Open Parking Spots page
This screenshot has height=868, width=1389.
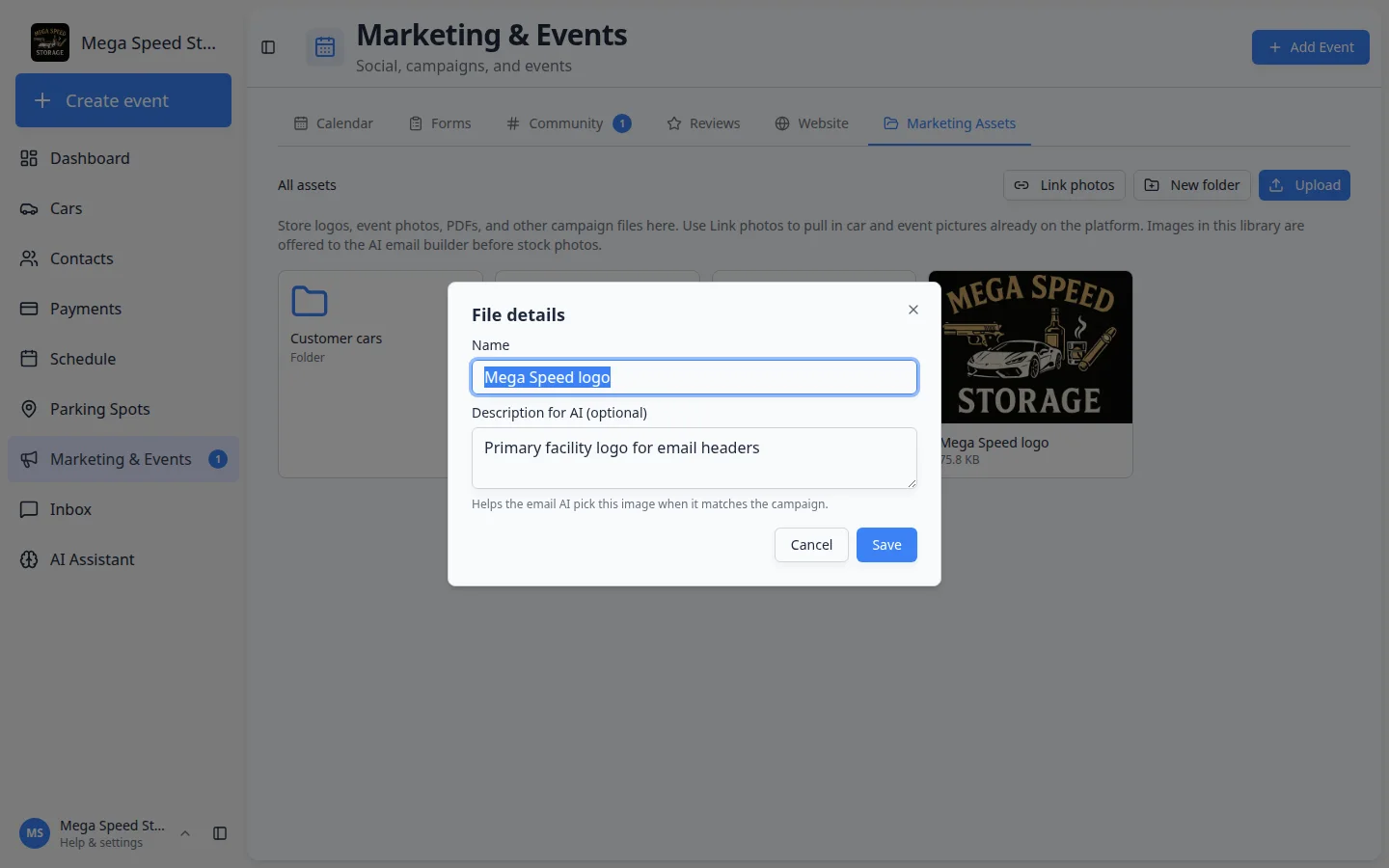123,409
